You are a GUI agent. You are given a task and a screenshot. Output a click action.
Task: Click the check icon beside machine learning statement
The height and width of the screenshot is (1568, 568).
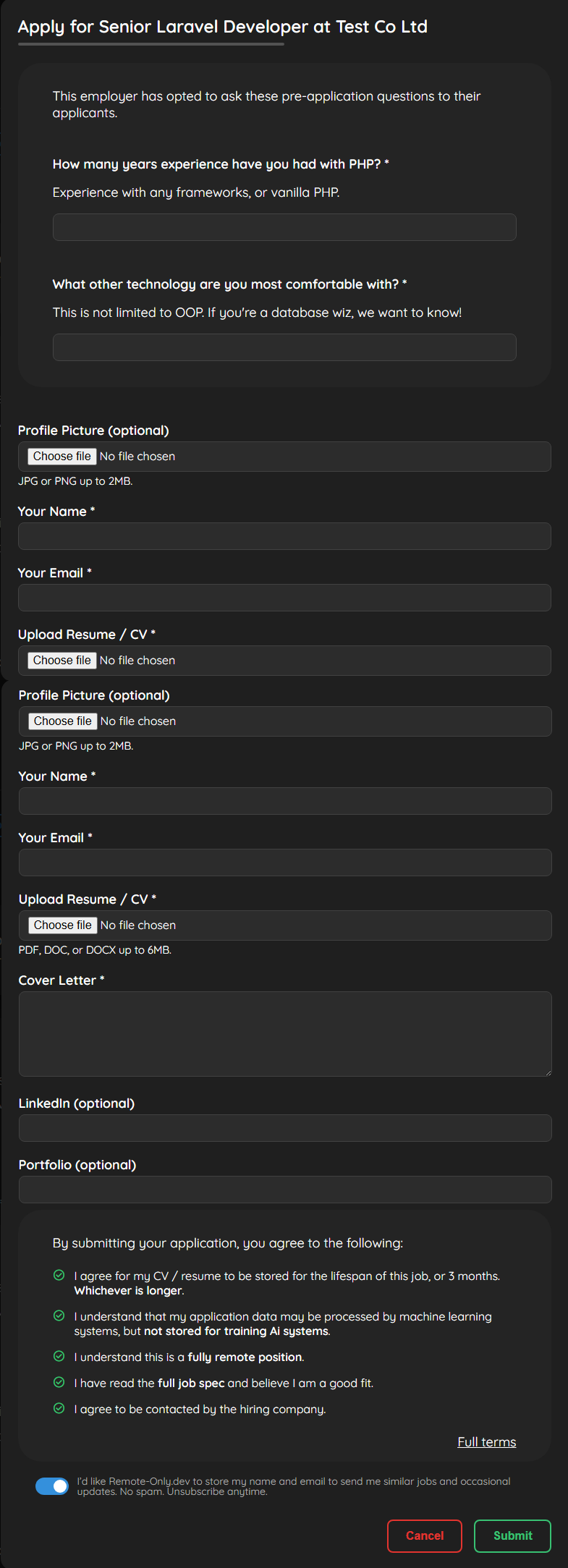[60, 1316]
